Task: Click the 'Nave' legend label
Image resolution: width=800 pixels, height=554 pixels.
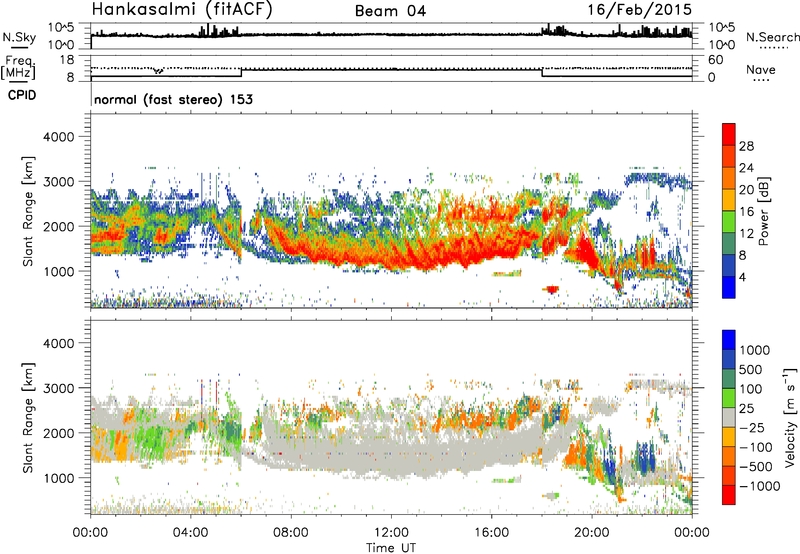Action: coord(760,70)
